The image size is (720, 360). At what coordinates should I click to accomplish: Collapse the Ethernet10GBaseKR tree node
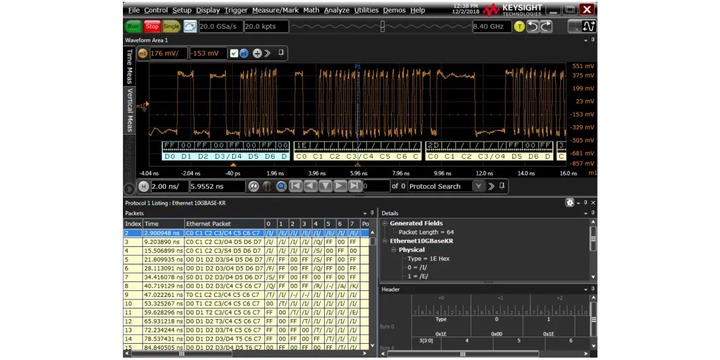point(384,241)
